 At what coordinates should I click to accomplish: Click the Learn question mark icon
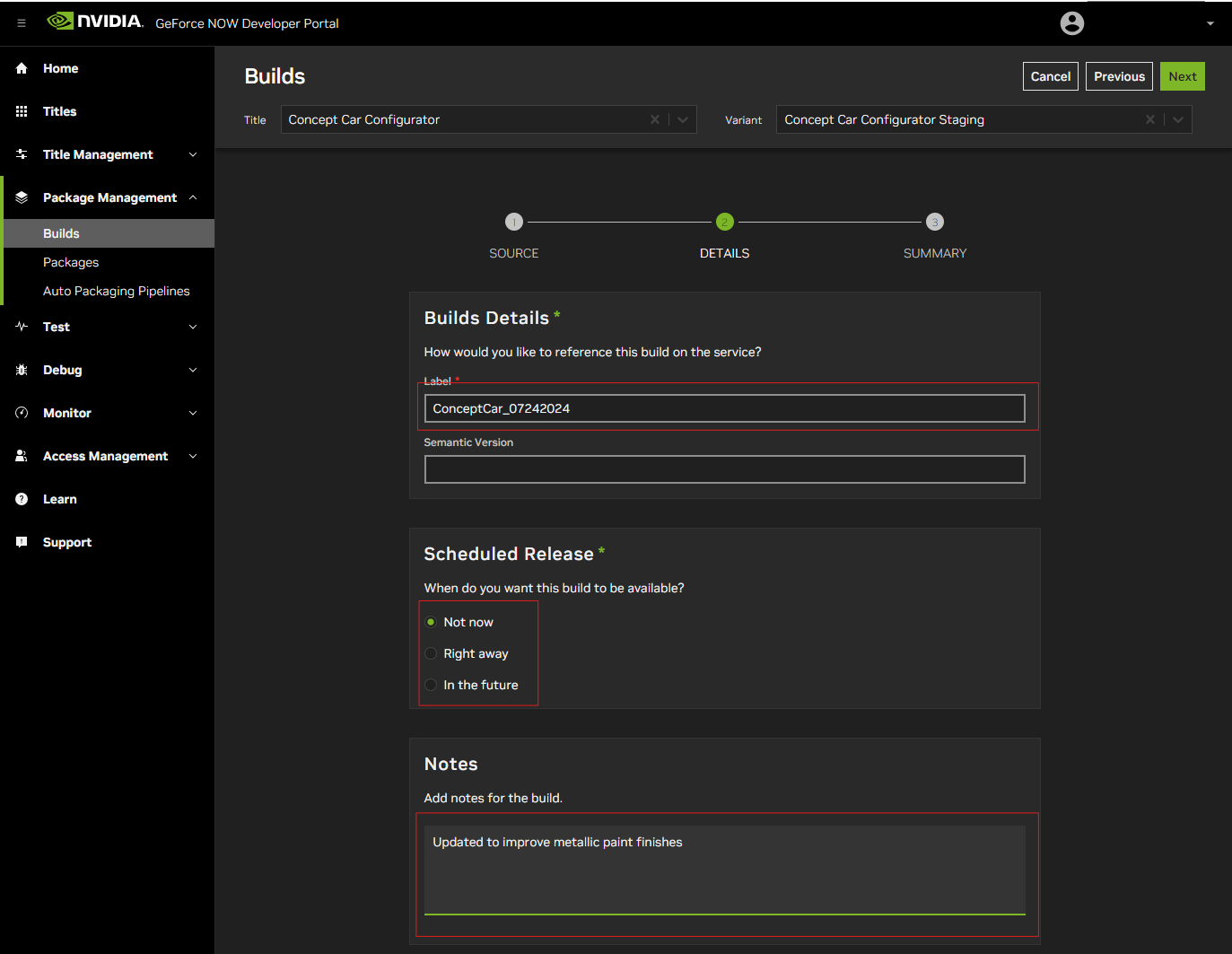click(22, 499)
